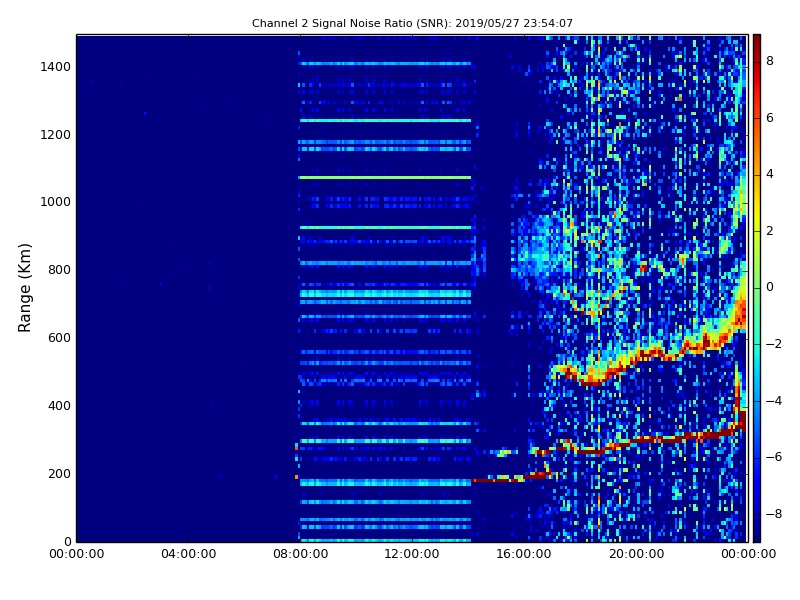Click the colorbar label −2
The image size is (800, 600).
(x=773, y=344)
